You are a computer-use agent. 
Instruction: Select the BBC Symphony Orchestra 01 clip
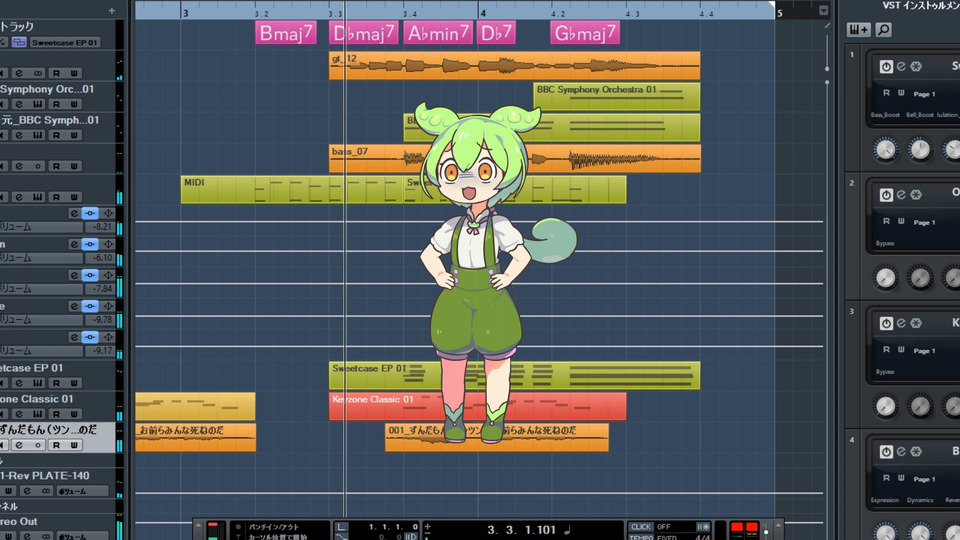click(x=617, y=97)
